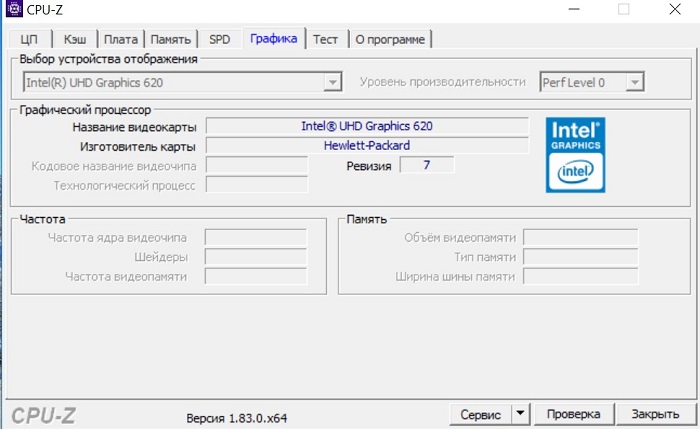Click the Название видеокарты value field
The image size is (700, 429).
click(367, 126)
